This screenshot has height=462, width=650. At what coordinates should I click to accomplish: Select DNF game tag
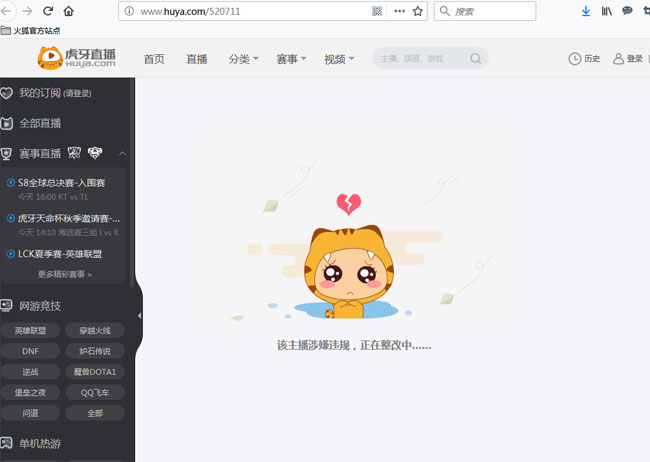[x=30, y=351]
